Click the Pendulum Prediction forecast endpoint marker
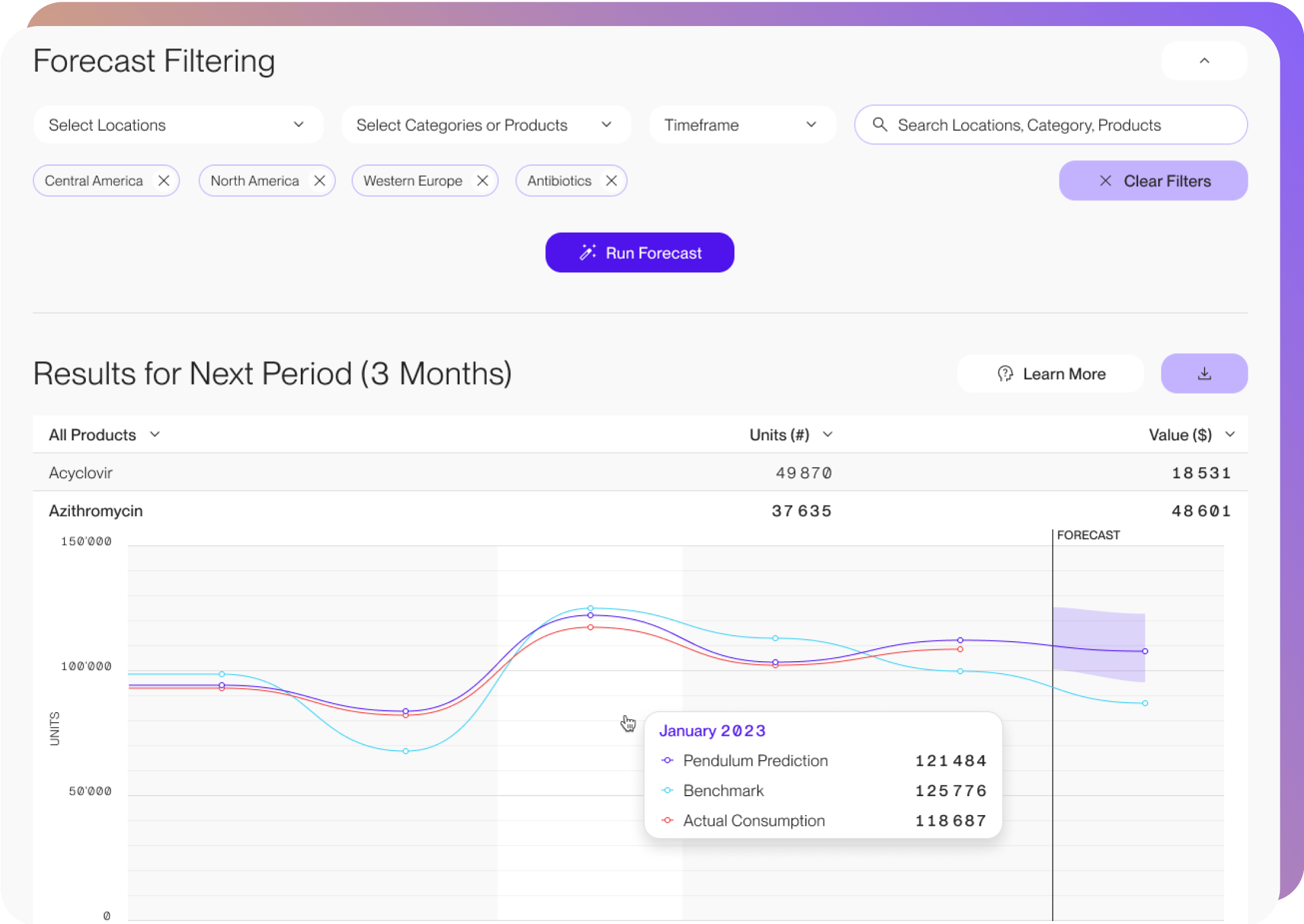The height and width of the screenshot is (924, 1304). pos(1145,651)
